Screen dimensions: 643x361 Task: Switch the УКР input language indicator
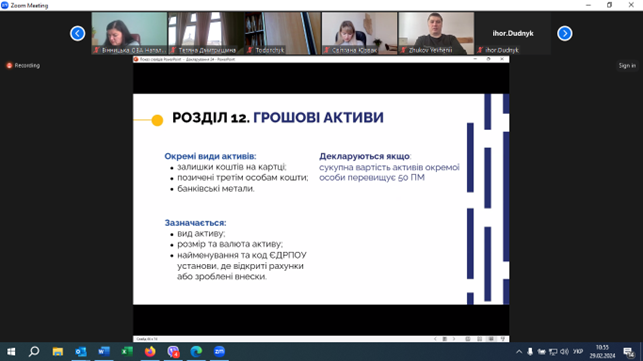[x=578, y=352]
